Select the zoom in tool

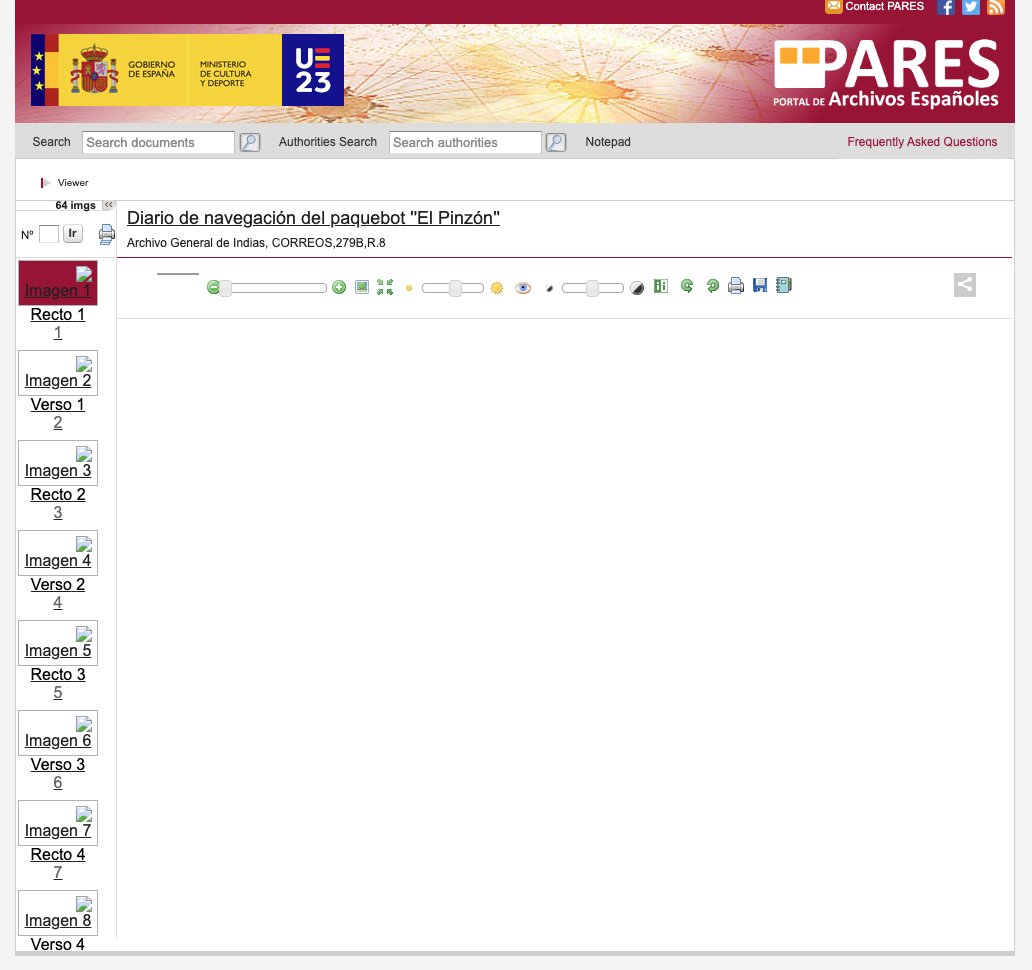[339, 287]
